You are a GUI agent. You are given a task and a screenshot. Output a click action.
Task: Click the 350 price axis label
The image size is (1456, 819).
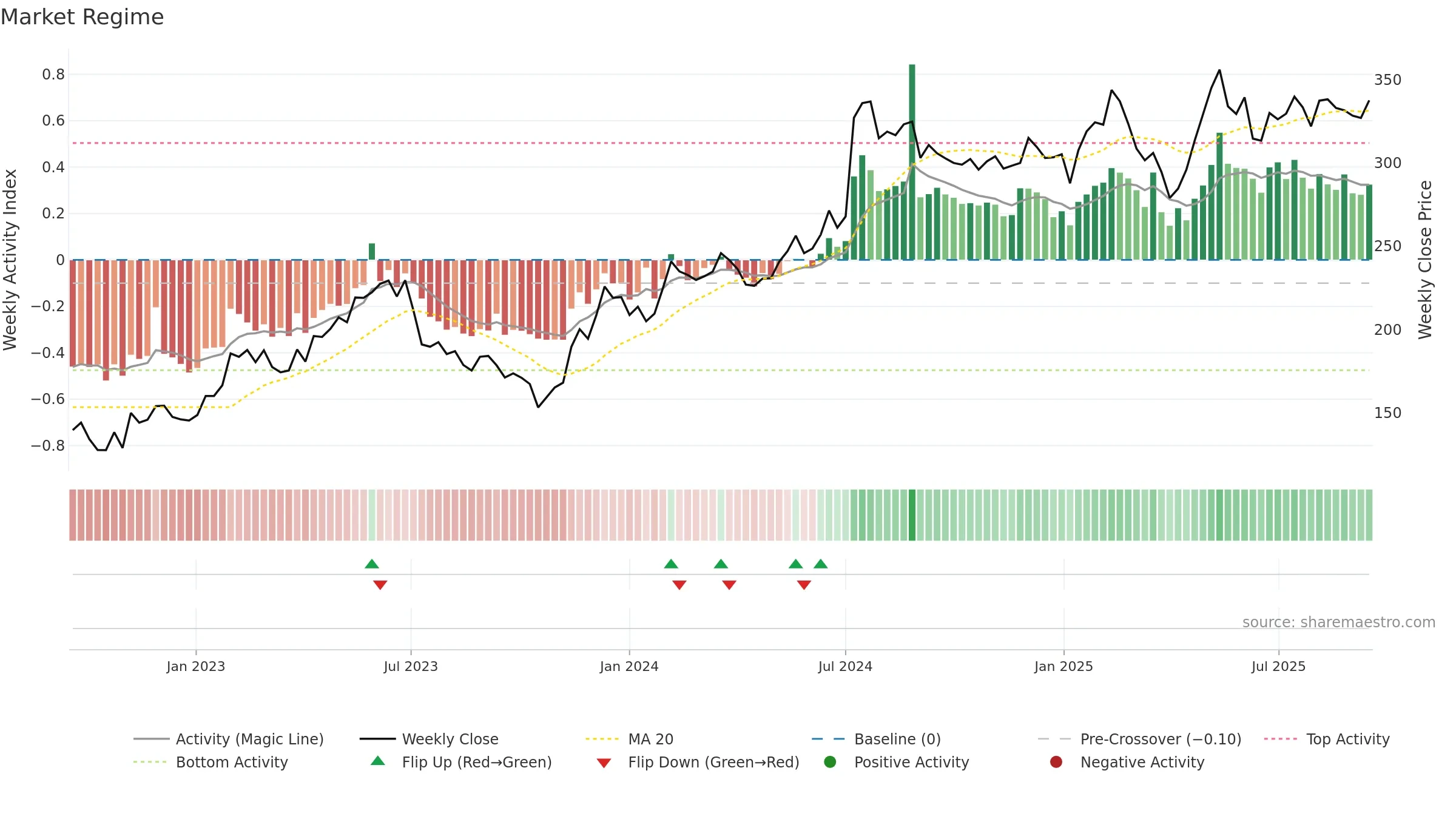[1388, 80]
